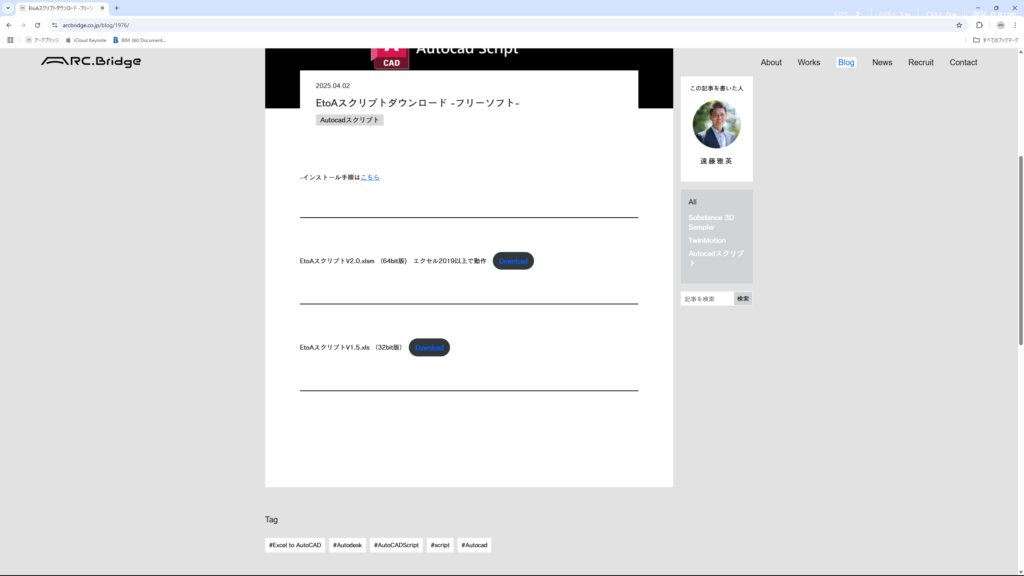This screenshot has width=1024, height=576.
Task: Open the Works menu item
Action: tap(808, 63)
